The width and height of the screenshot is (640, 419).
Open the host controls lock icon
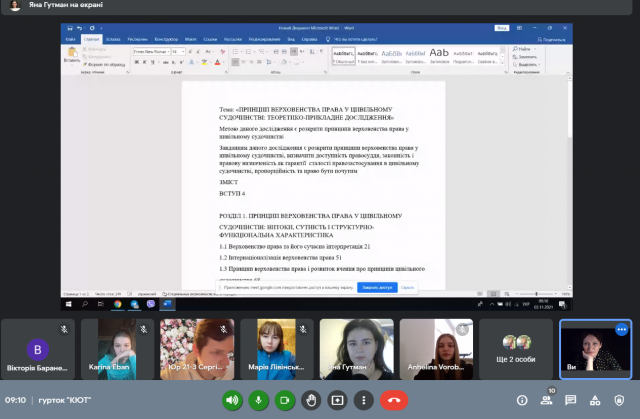coord(621,400)
